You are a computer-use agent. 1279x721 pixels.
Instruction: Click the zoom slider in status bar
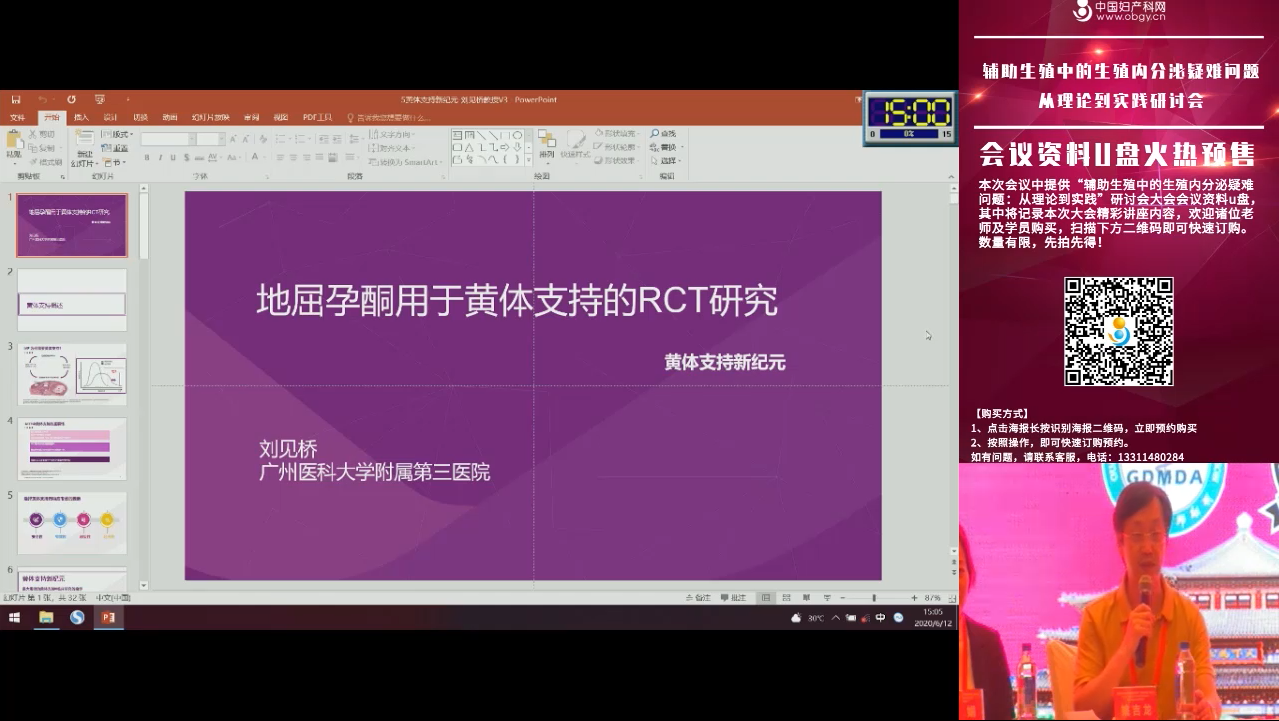[875, 598]
